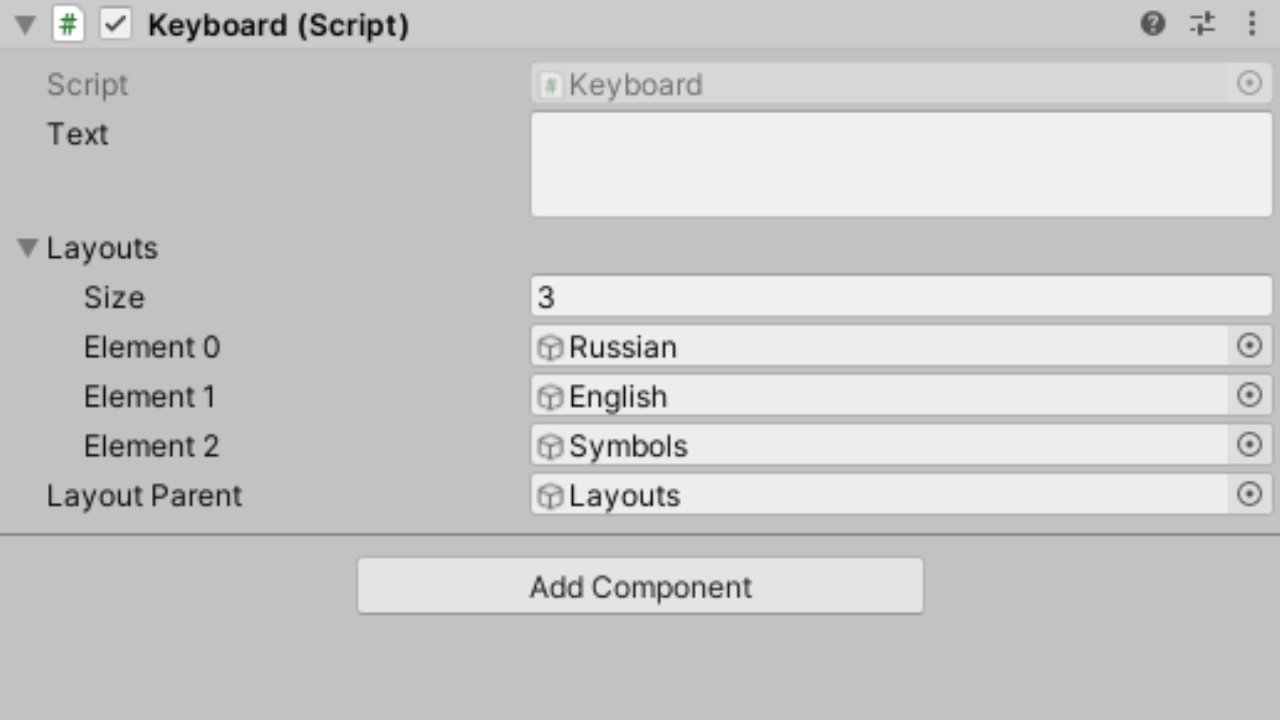The width and height of the screenshot is (1280, 720).
Task: Click the object picker circle for the Script field
Action: click(x=1250, y=84)
